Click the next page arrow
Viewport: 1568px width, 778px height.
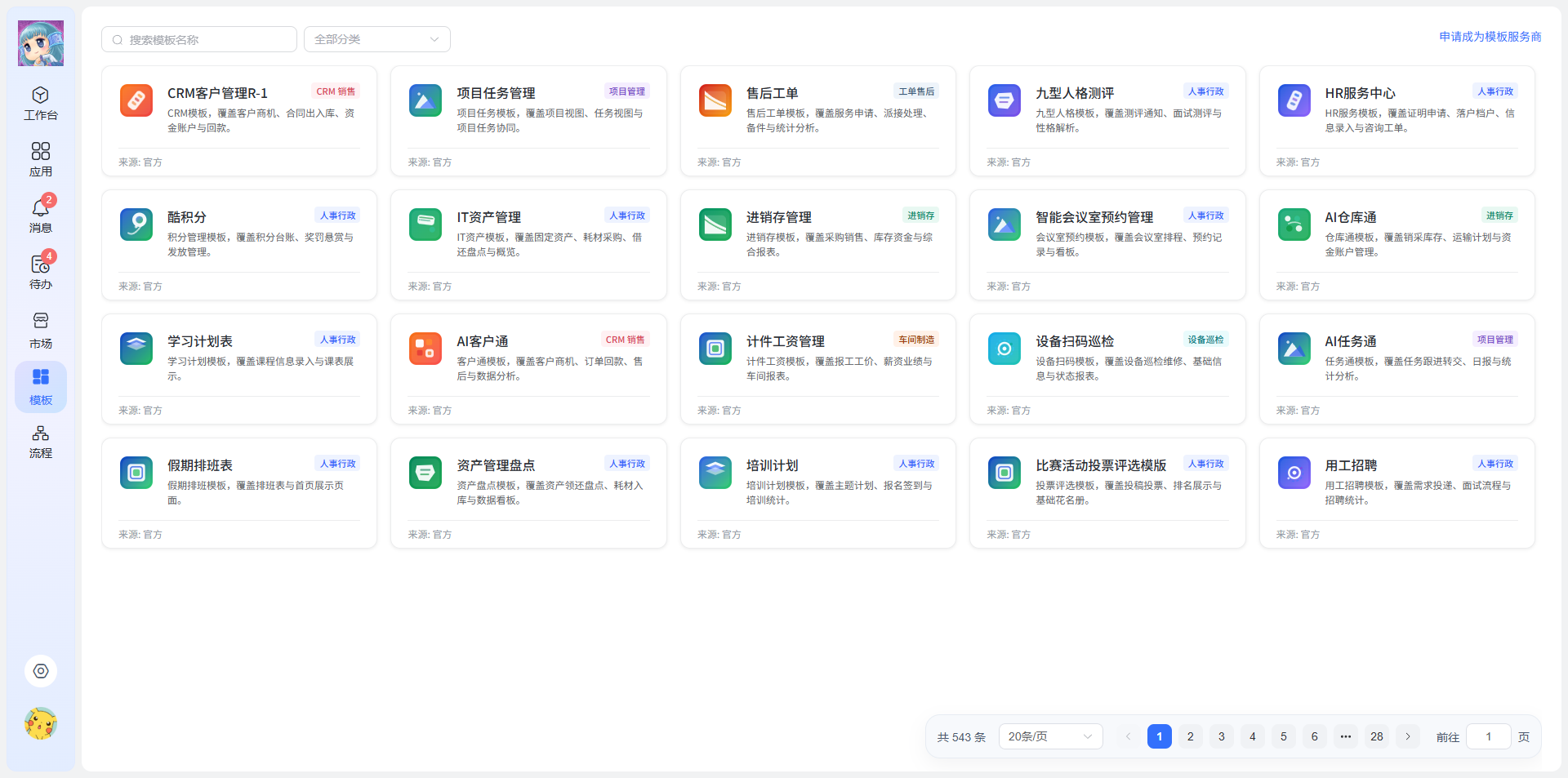(1408, 736)
